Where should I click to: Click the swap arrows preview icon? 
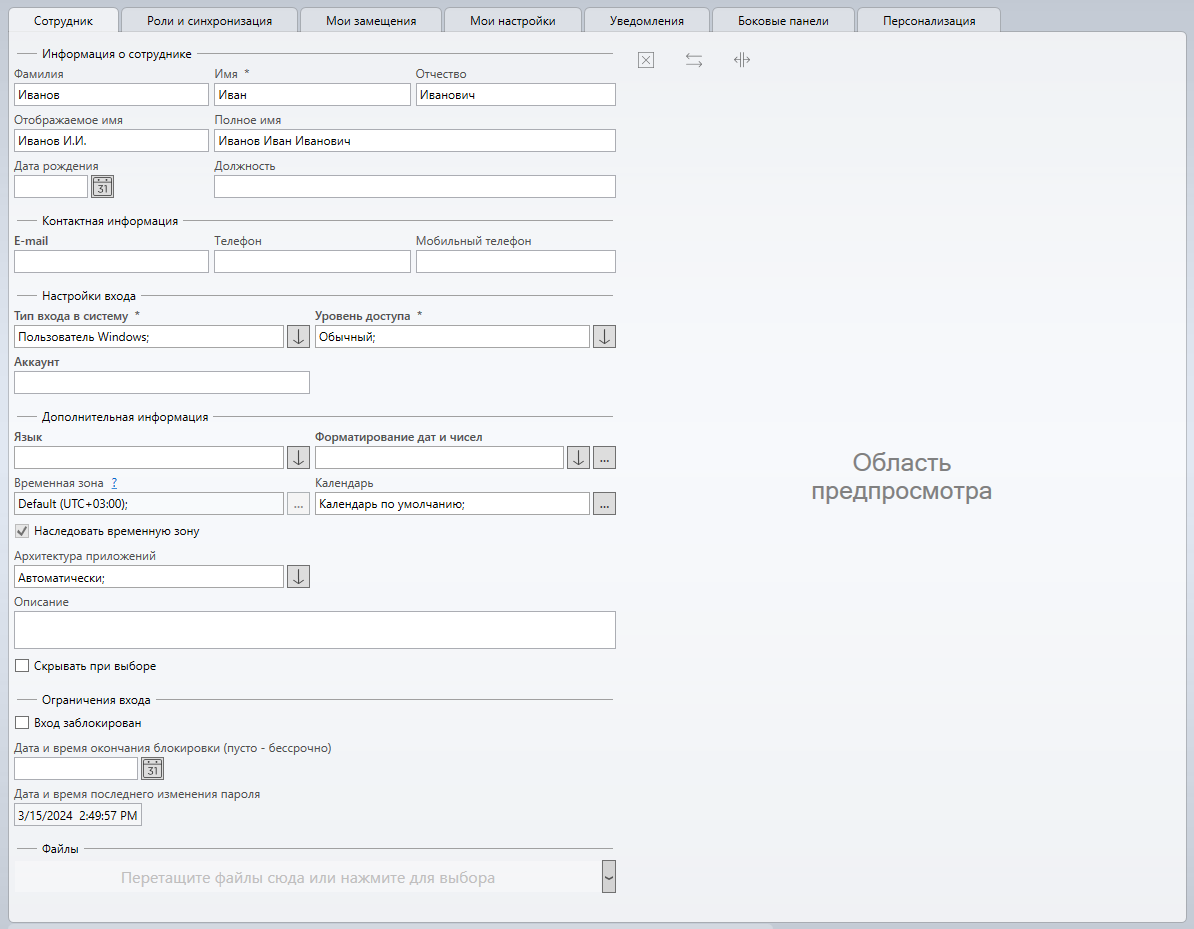click(694, 60)
